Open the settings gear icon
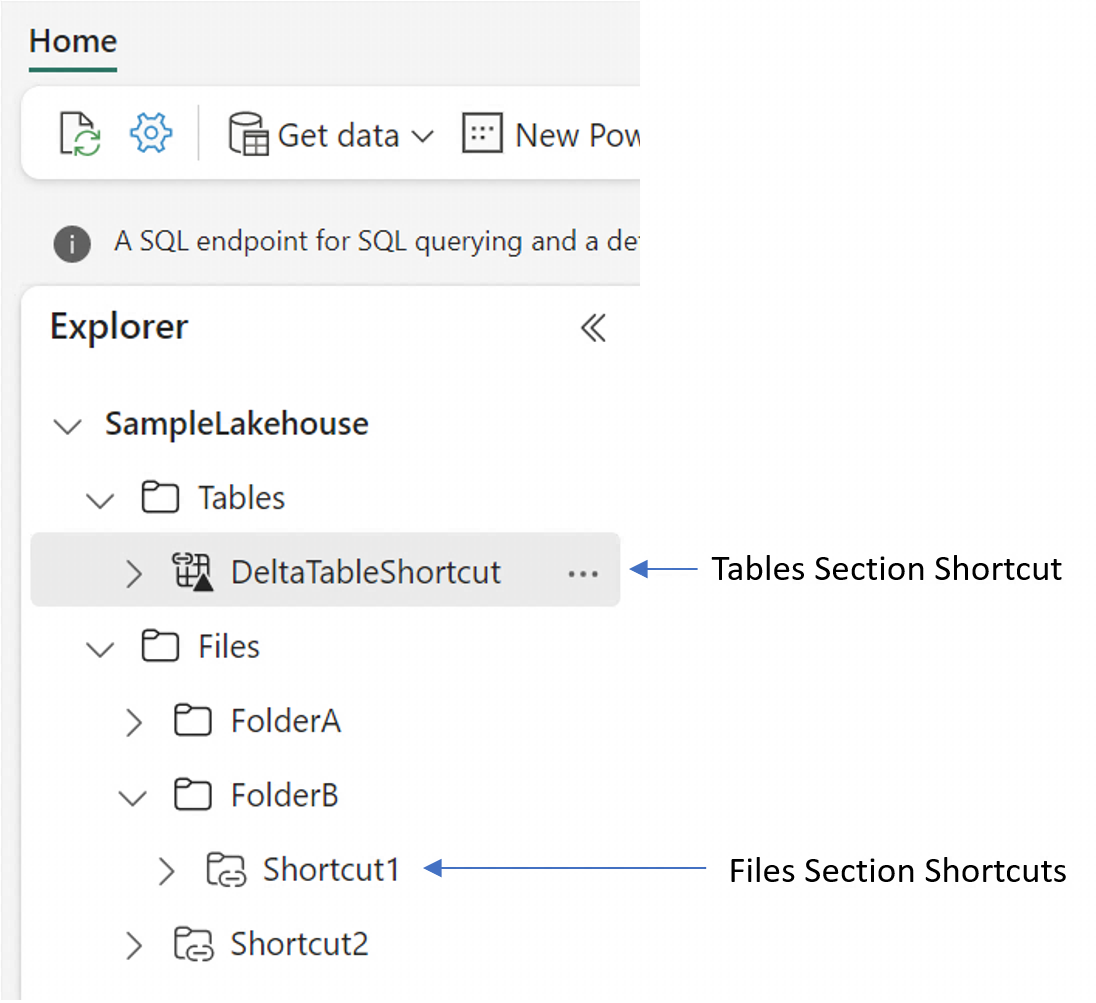Screen dimensions: 1096x1003 click(150, 133)
